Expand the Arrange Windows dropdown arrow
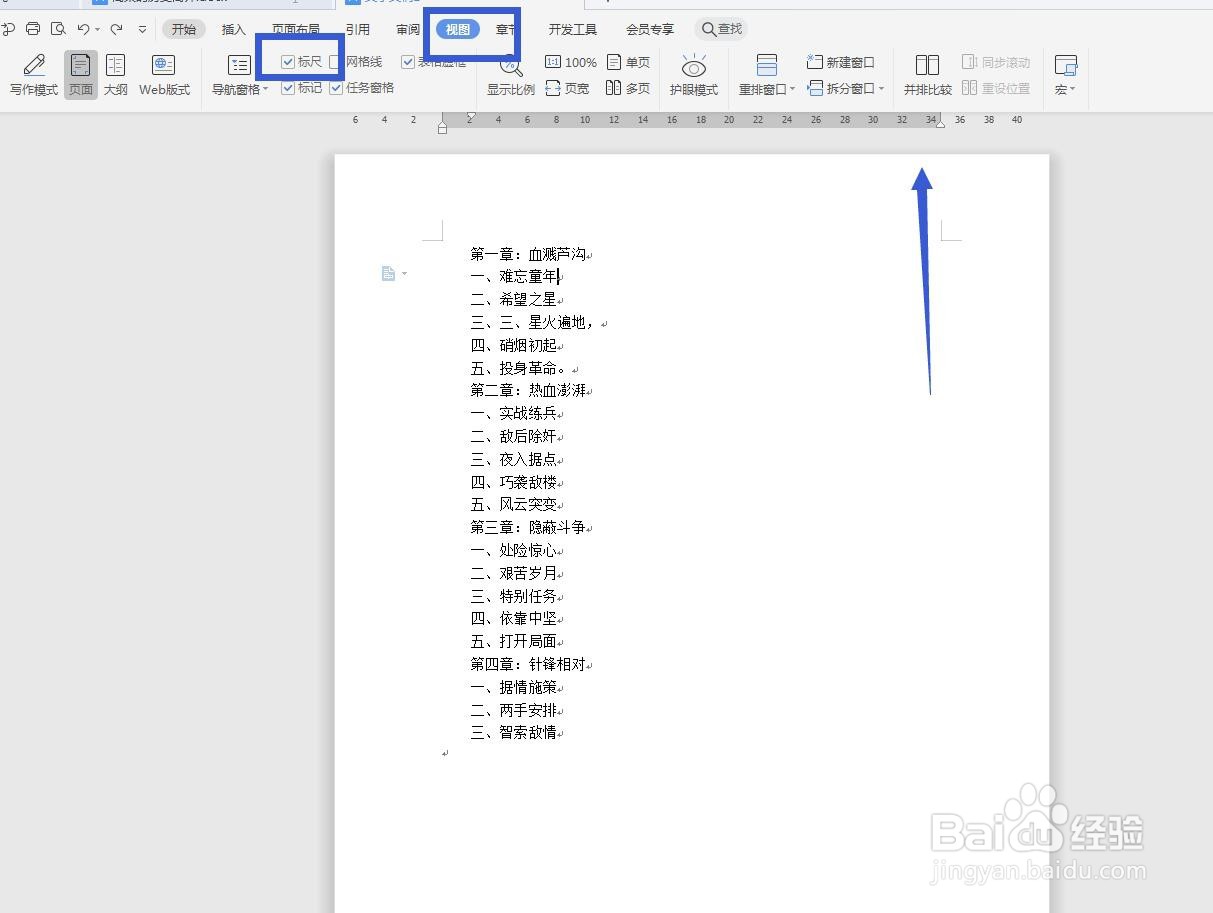1213x913 pixels. (793, 89)
